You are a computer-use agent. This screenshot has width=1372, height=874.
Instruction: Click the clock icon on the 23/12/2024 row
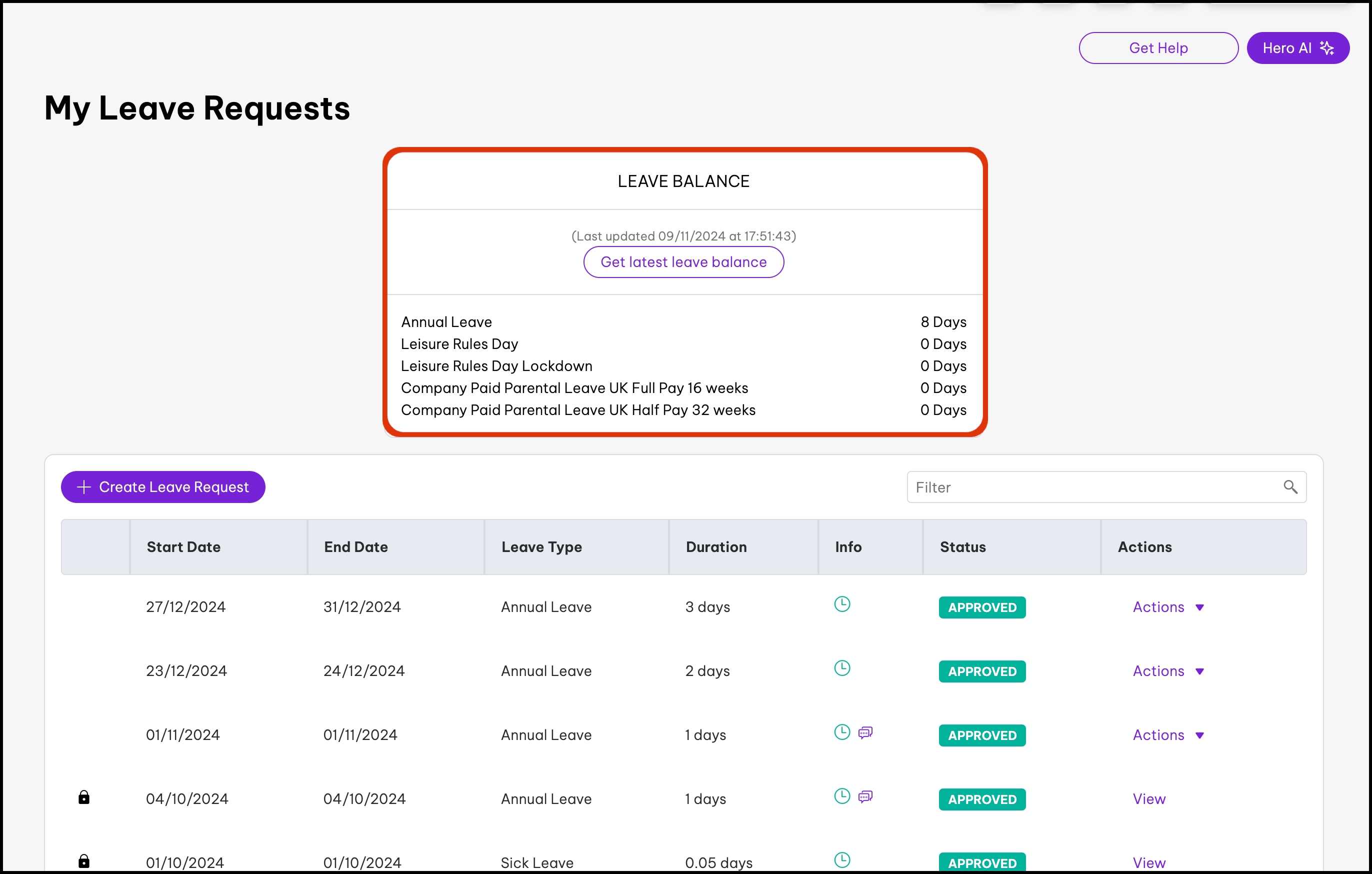(x=842, y=667)
